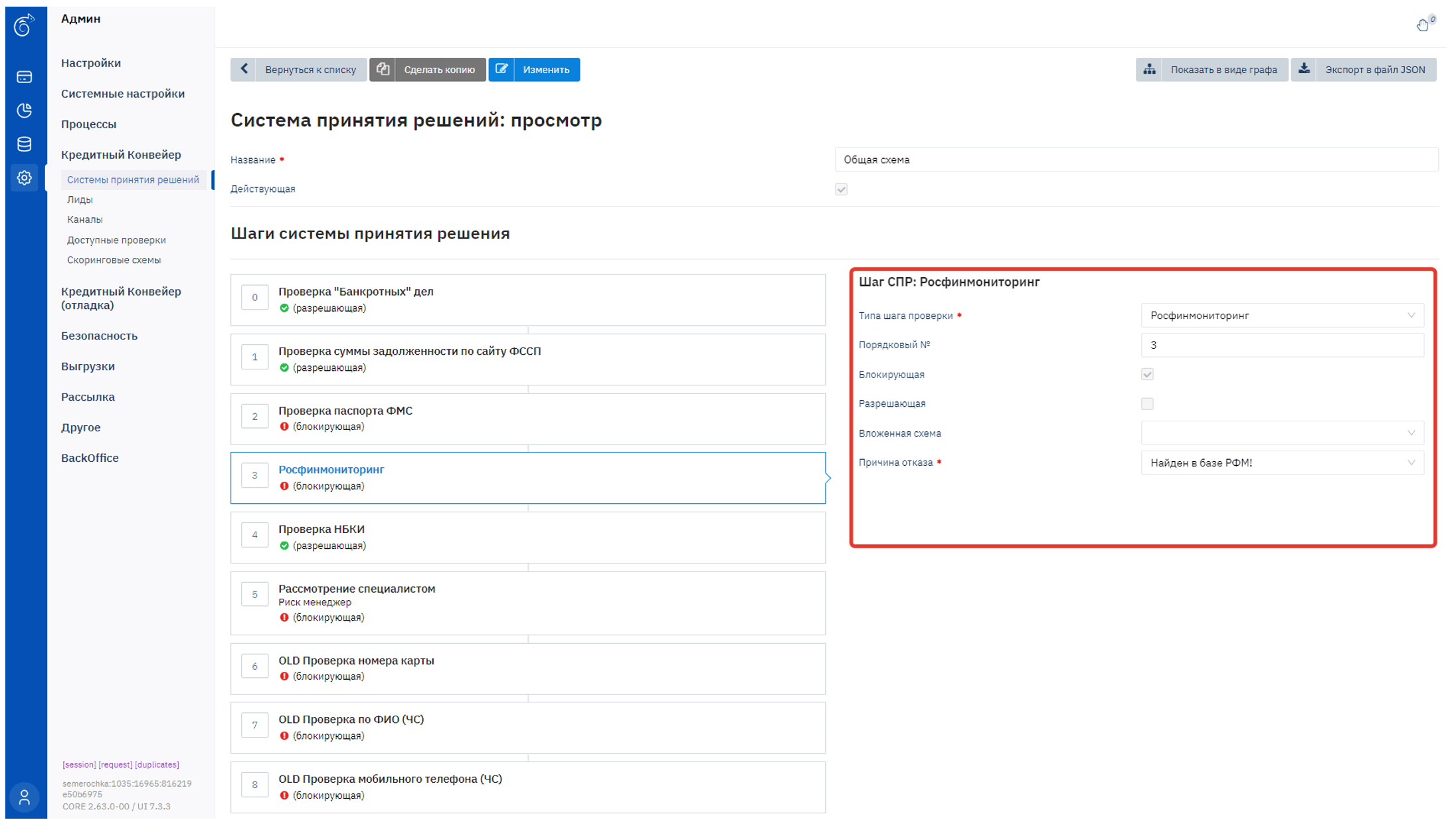Select step Рассмотрение специалистом
The width and height of the screenshot is (1456, 824).
[x=528, y=603]
